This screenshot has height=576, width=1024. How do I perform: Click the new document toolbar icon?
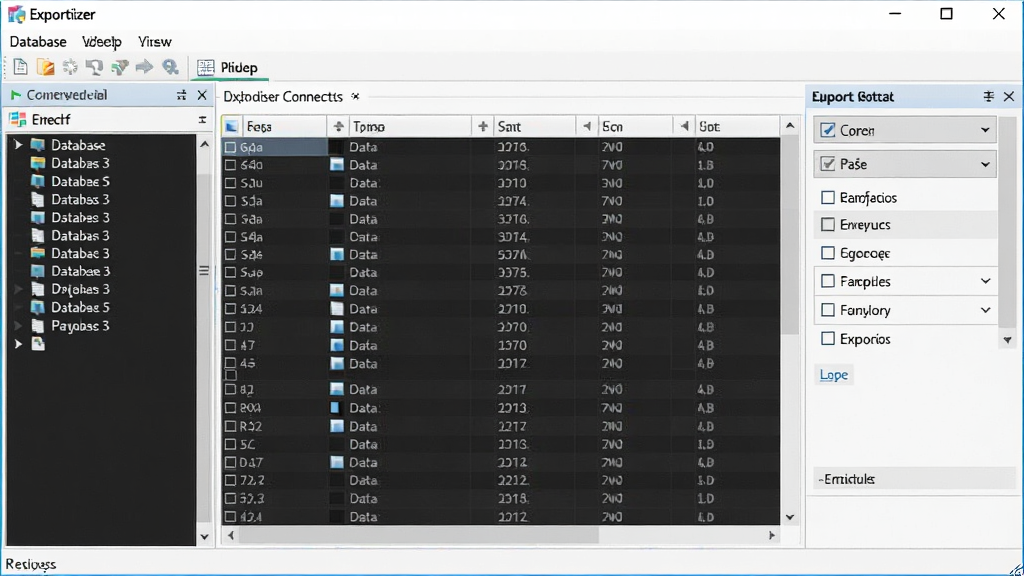coord(20,67)
